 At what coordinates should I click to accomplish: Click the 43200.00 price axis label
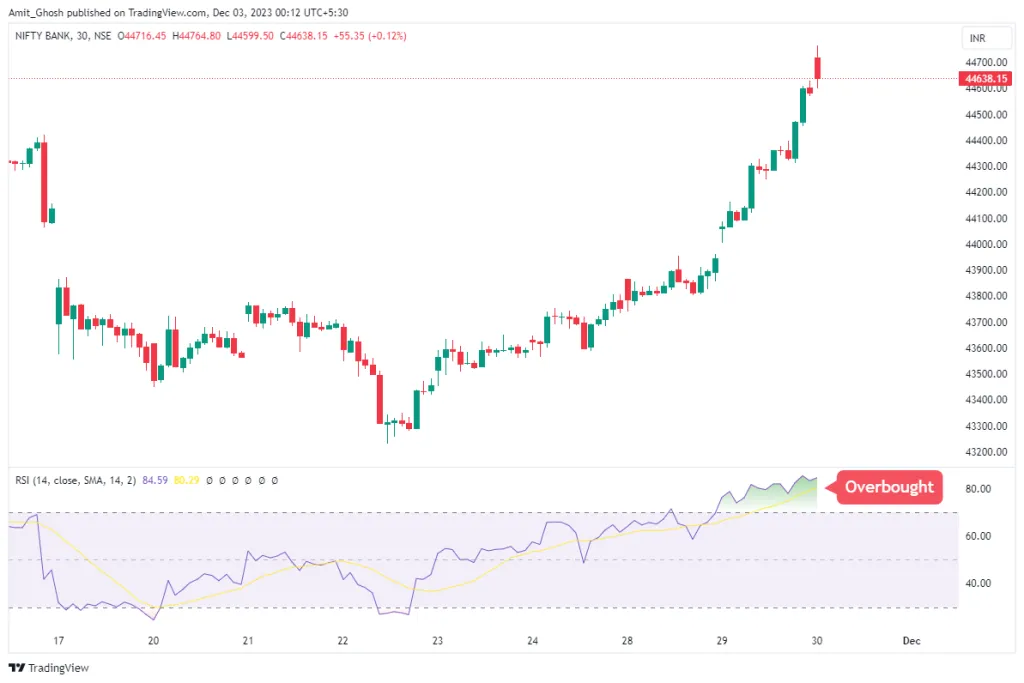[984, 452]
